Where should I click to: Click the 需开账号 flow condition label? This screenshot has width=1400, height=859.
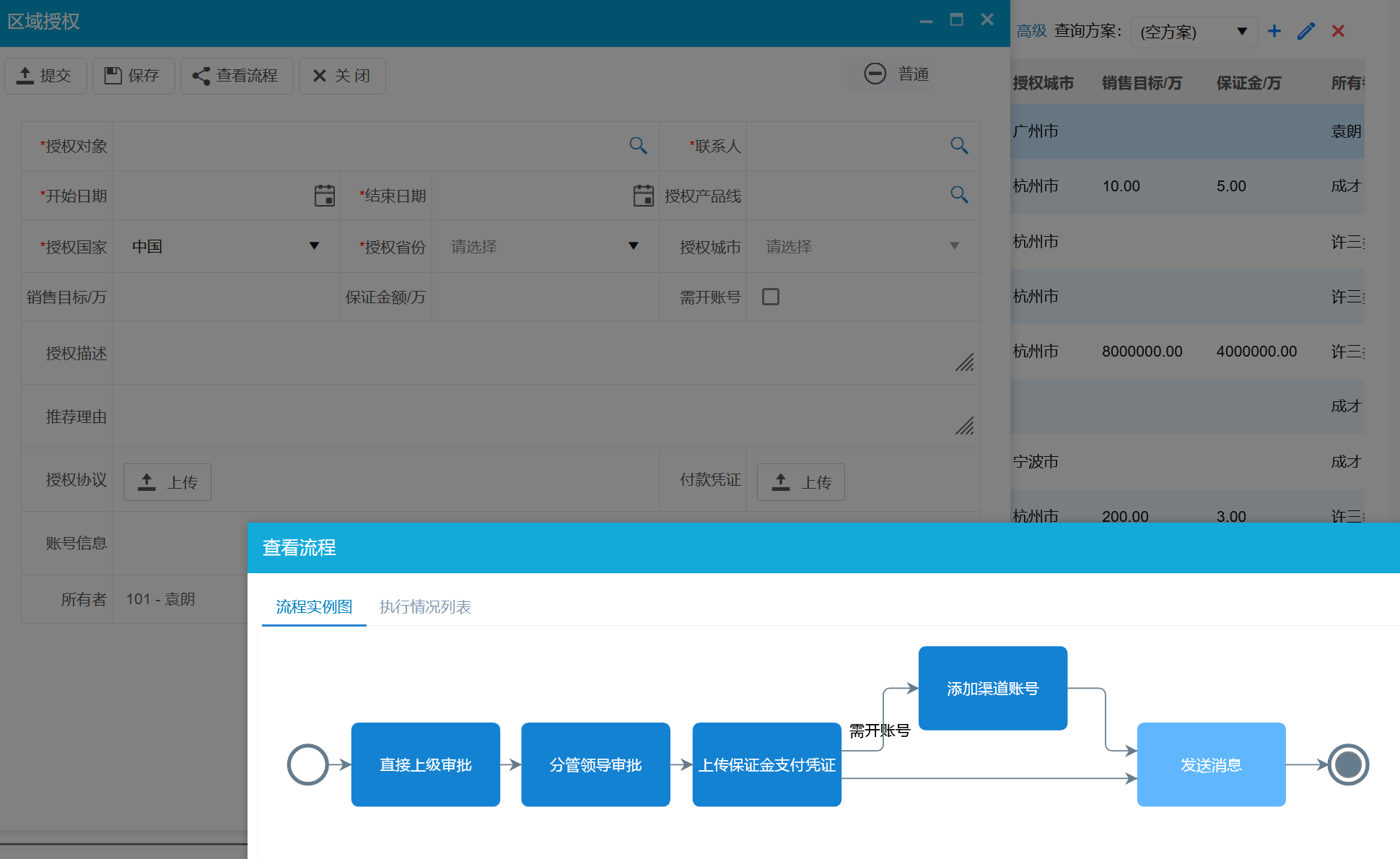tap(880, 731)
